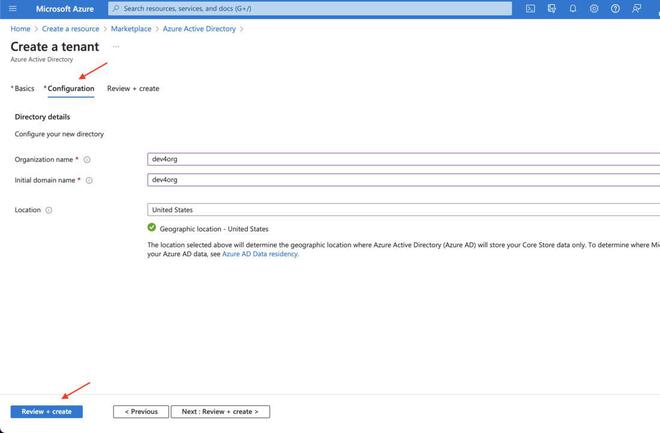Open the notifications bell

pyautogui.click(x=573, y=8)
